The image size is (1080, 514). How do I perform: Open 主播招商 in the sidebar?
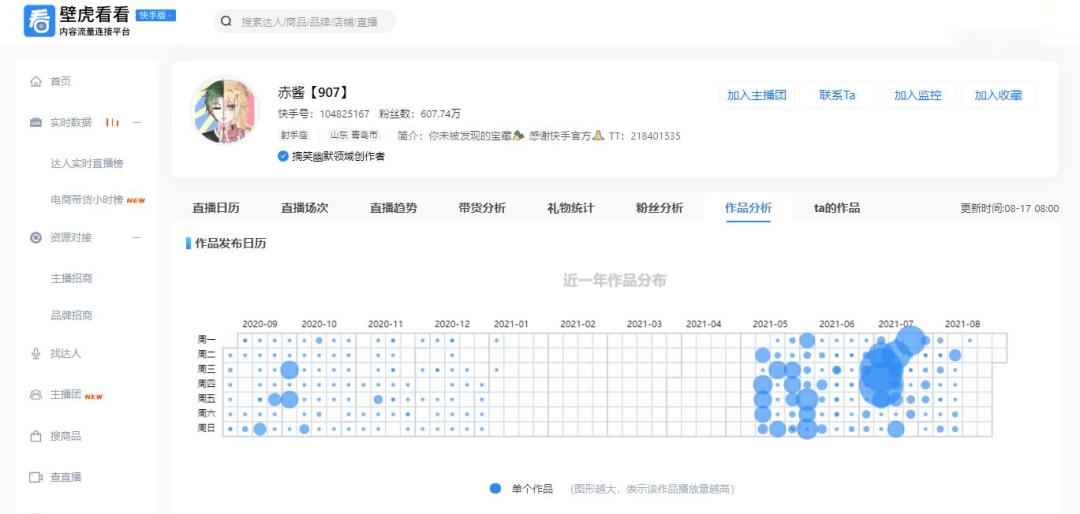click(x=72, y=278)
